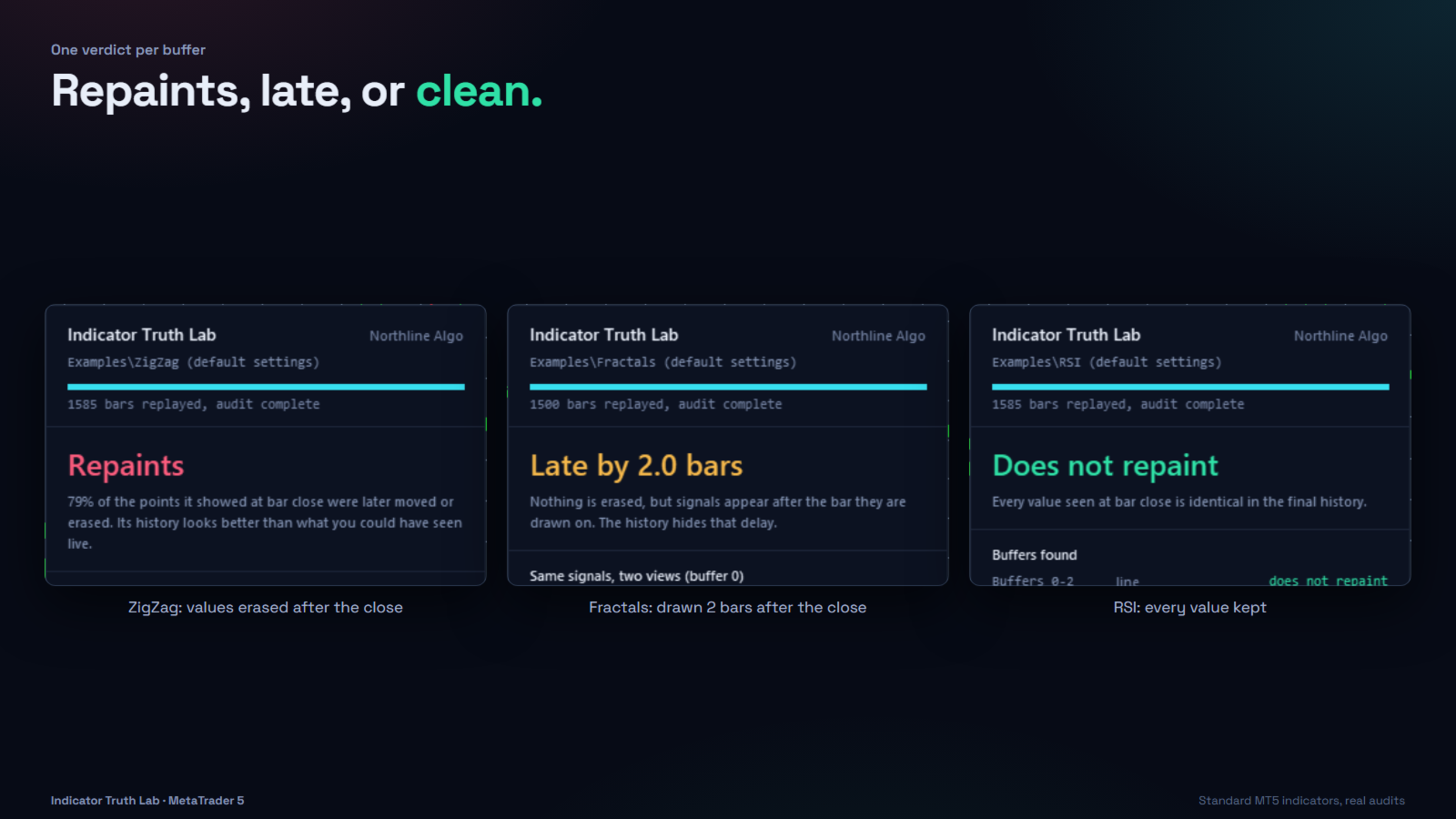
Task: Click the 'Indicator Truth Lab · MetaTrader 5' footer
Action: (x=147, y=801)
